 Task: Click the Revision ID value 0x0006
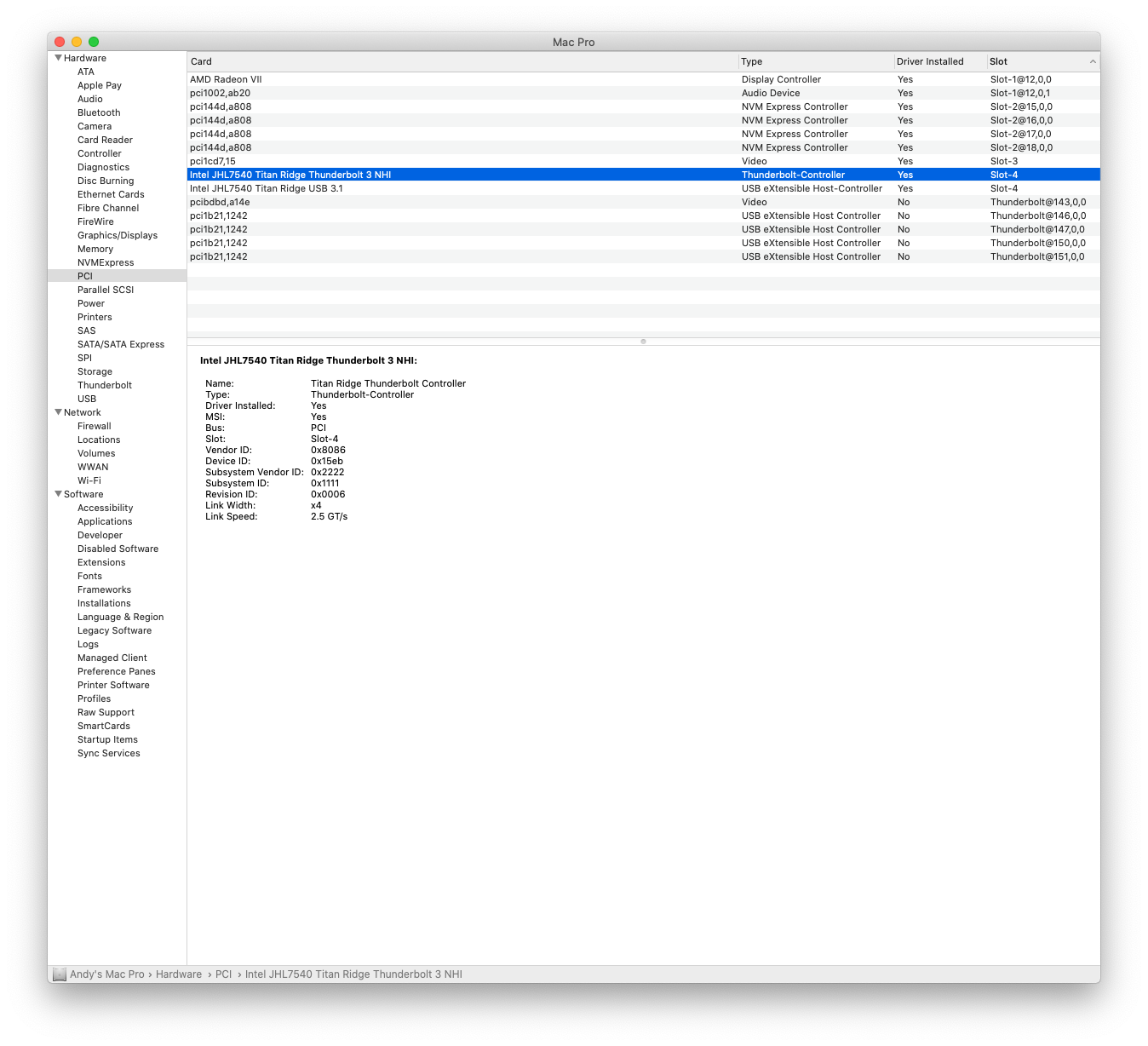pos(328,494)
